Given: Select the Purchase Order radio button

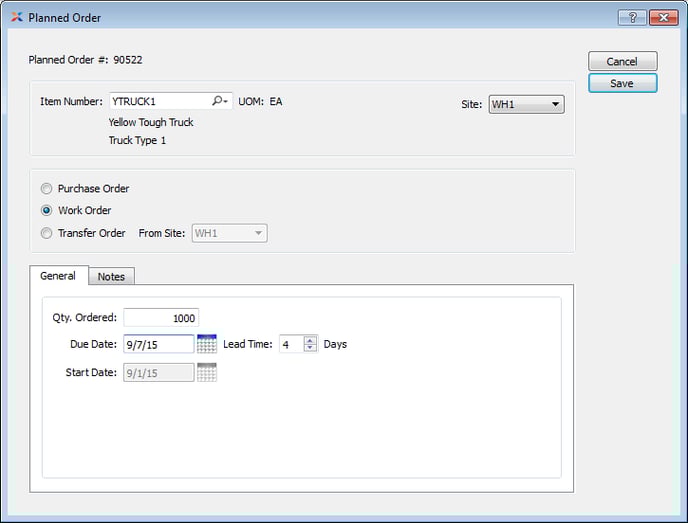Looking at the screenshot, I should 47,188.
